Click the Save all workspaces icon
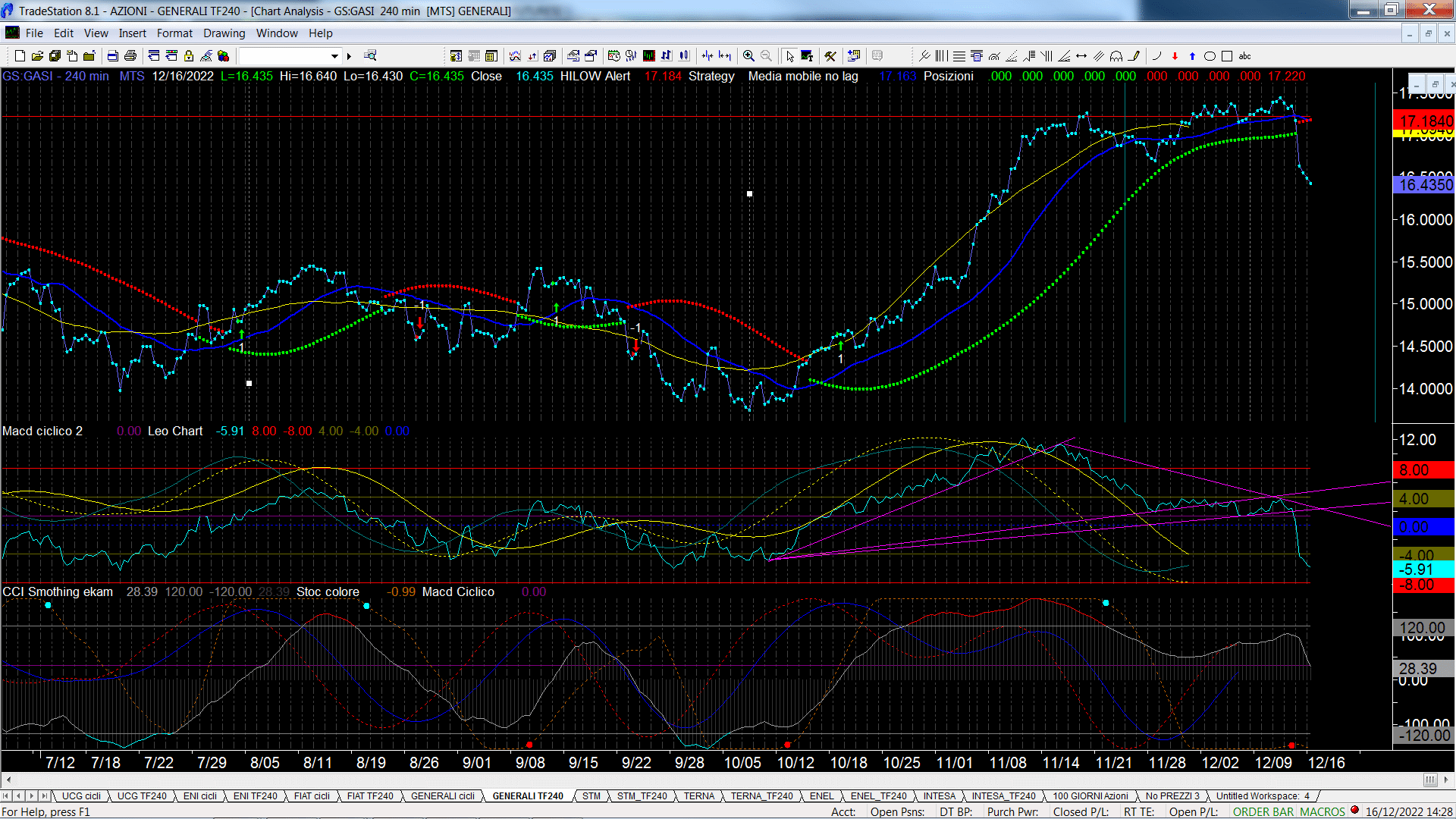The height and width of the screenshot is (819, 1456). tap(55, 56)
